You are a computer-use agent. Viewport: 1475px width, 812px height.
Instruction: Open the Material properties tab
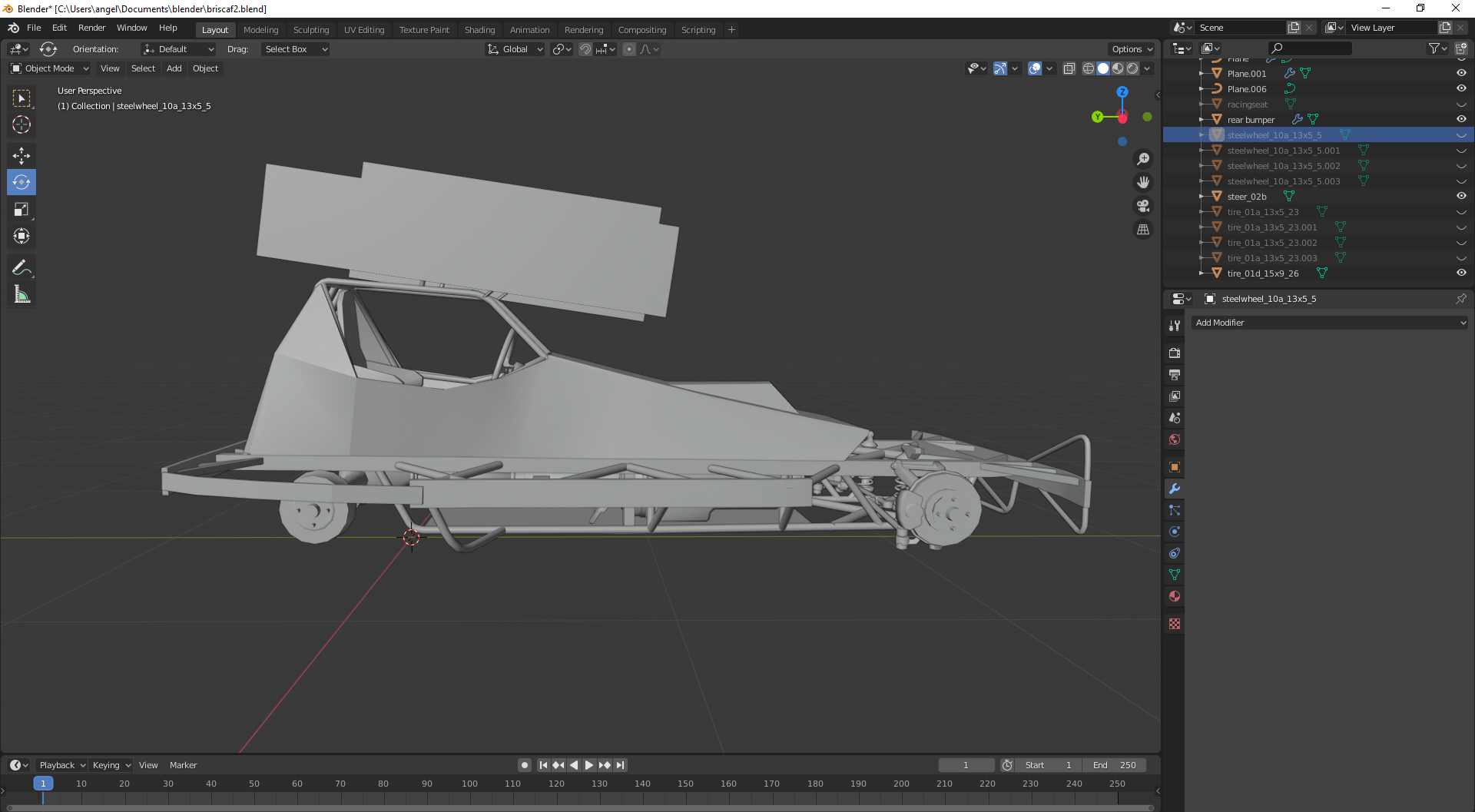1175,596
